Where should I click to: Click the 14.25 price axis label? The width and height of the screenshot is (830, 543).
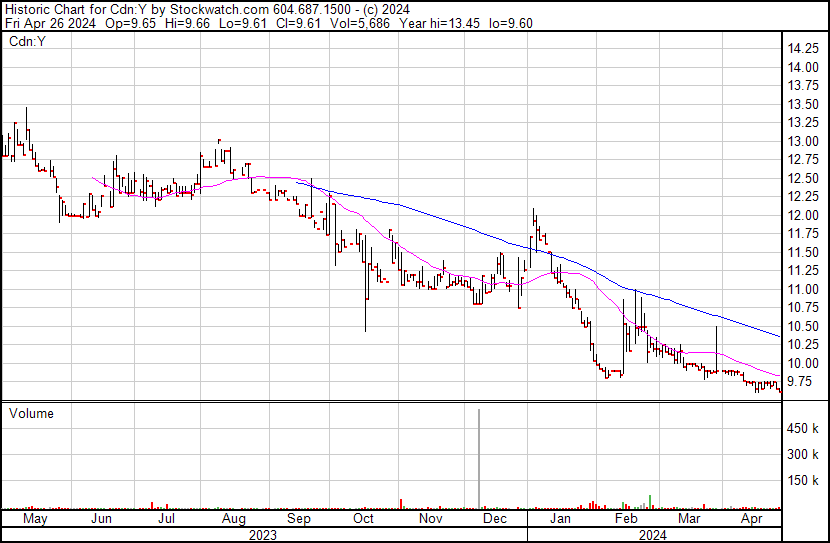coord(803,49)
